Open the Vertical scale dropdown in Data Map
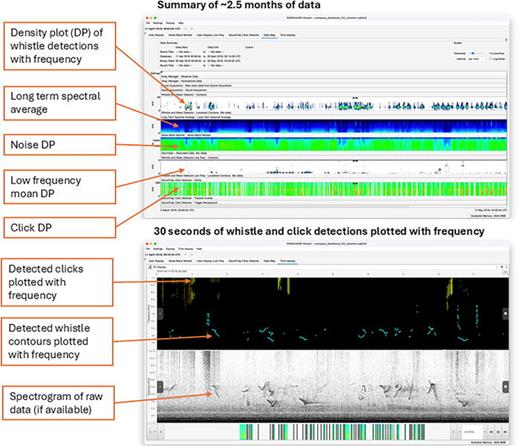Screen dimensions: 520x446 click(x=476, y=59)
